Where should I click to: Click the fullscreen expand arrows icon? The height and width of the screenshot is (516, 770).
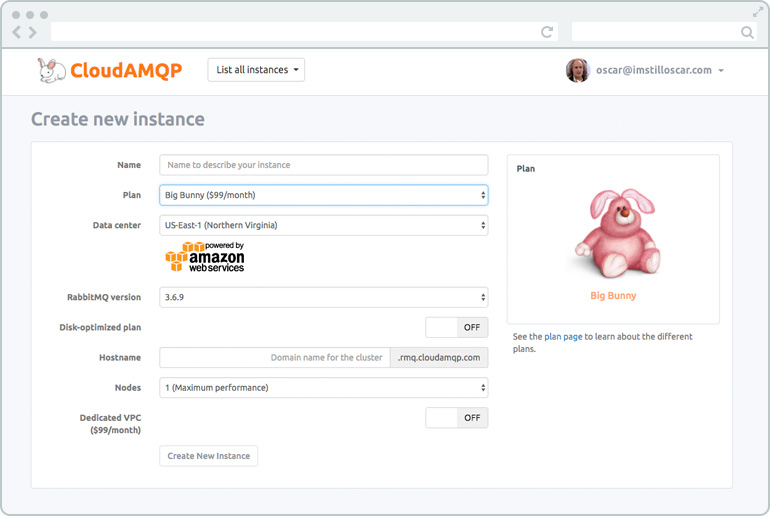click(x=758, y=12)
